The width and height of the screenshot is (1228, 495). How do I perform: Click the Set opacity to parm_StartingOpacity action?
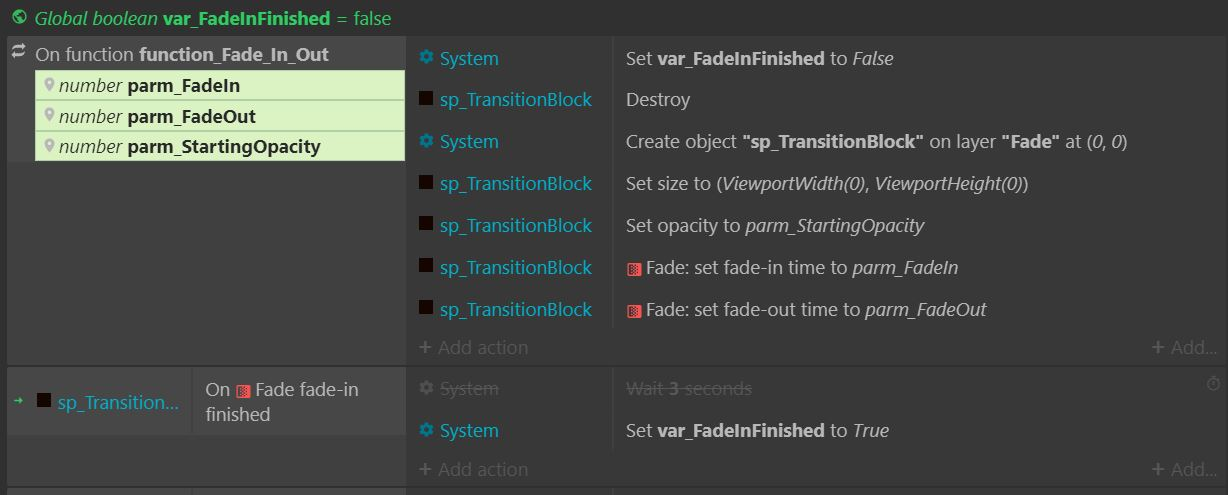click(x=775, y=226)
